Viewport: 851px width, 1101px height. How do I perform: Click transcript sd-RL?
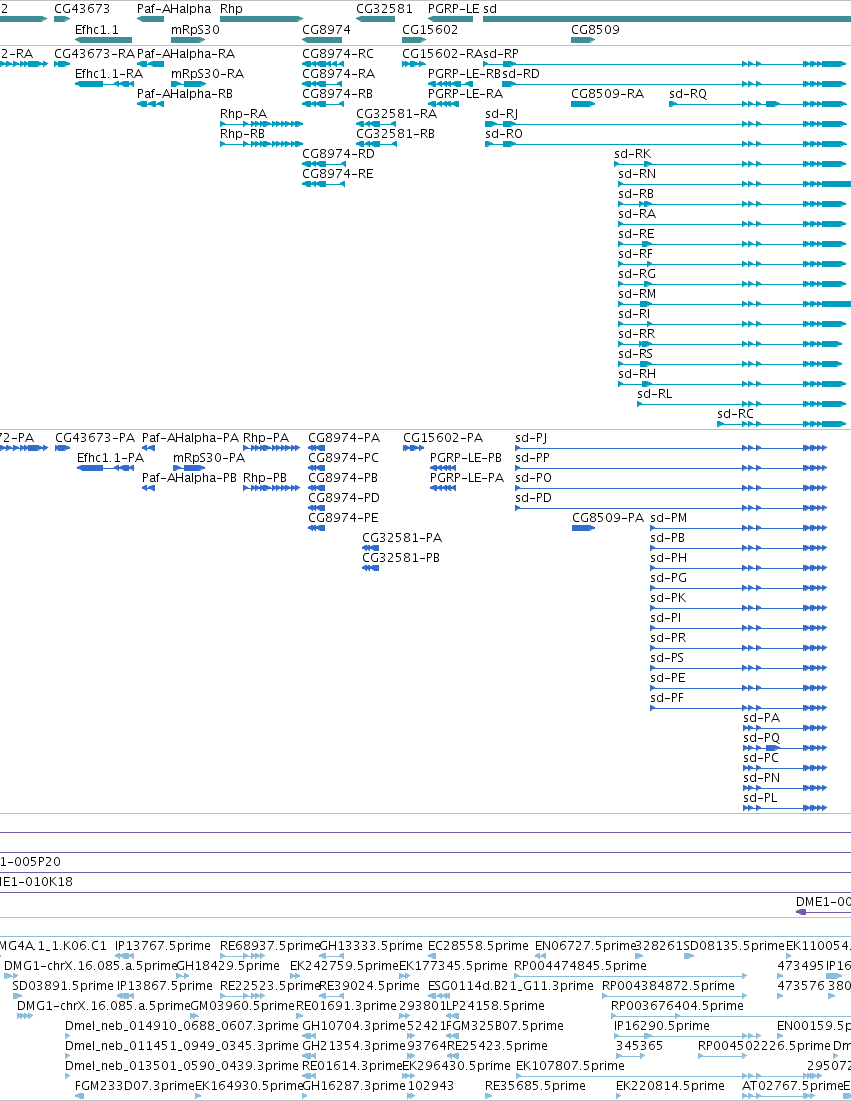654,394
